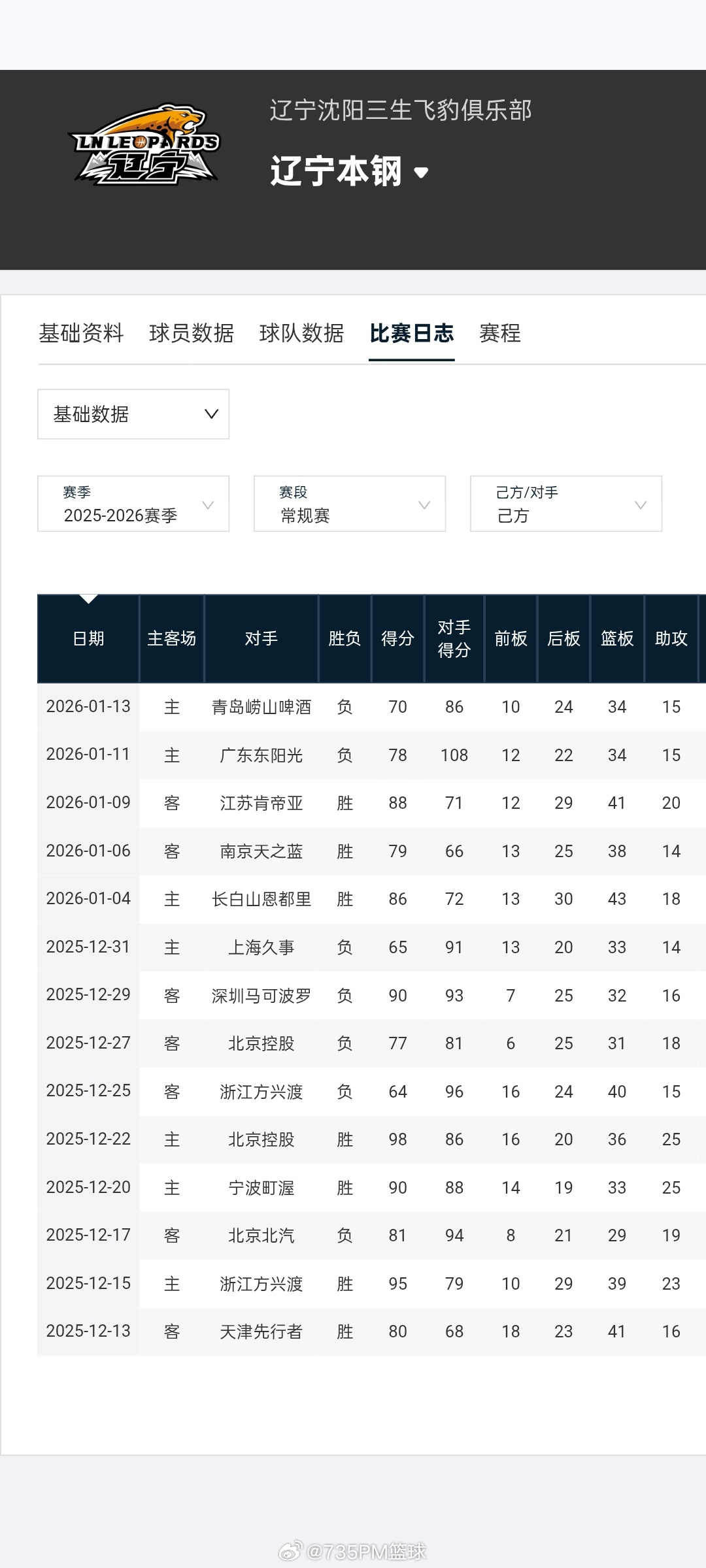Open the 己方/对手 dropdown
The image size is (706, 1568).
566,504
